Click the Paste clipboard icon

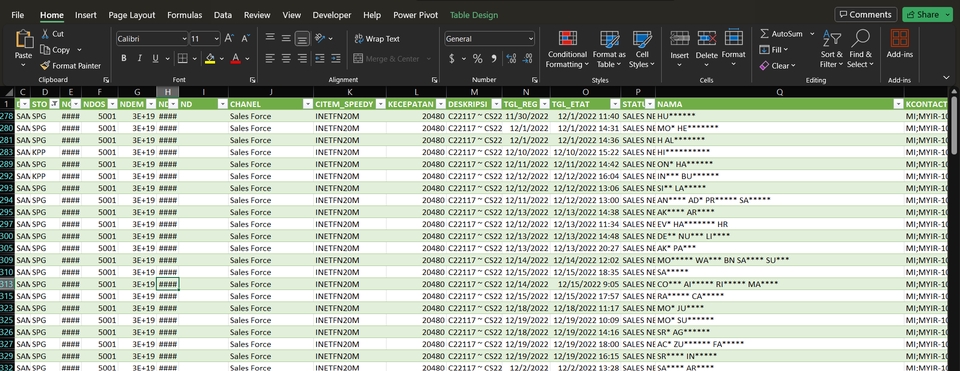click(24, 40)
